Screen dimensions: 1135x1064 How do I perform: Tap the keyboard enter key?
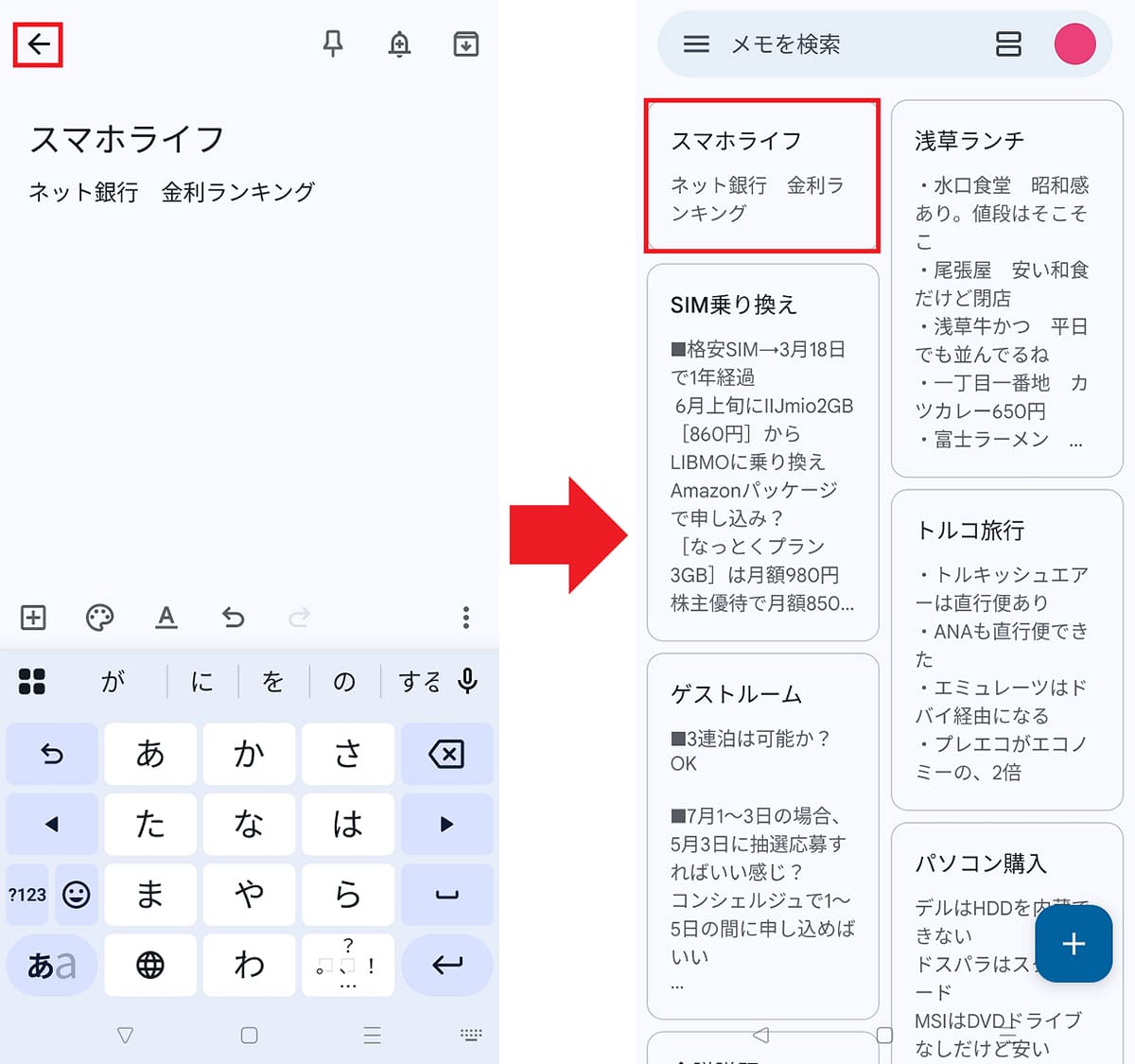446,965
